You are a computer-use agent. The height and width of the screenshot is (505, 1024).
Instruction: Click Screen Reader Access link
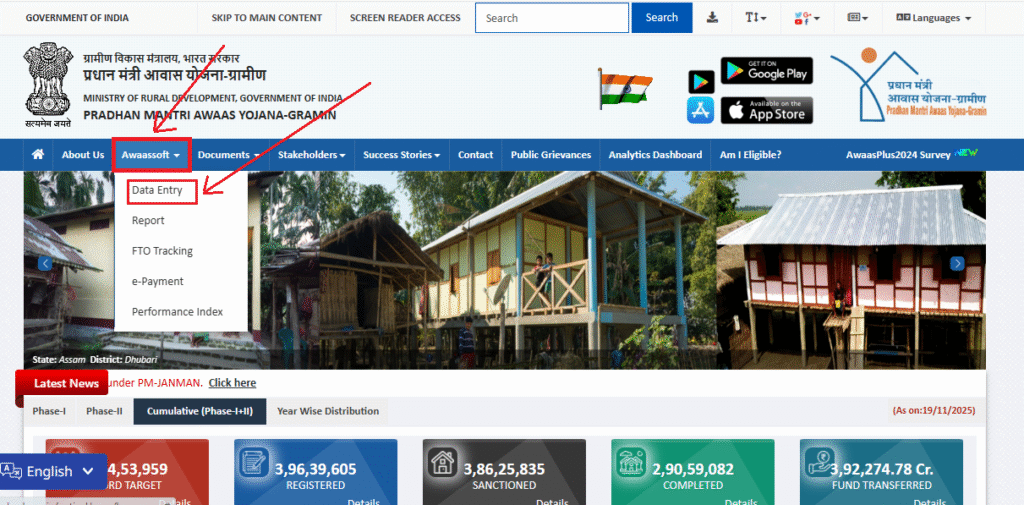405,18
